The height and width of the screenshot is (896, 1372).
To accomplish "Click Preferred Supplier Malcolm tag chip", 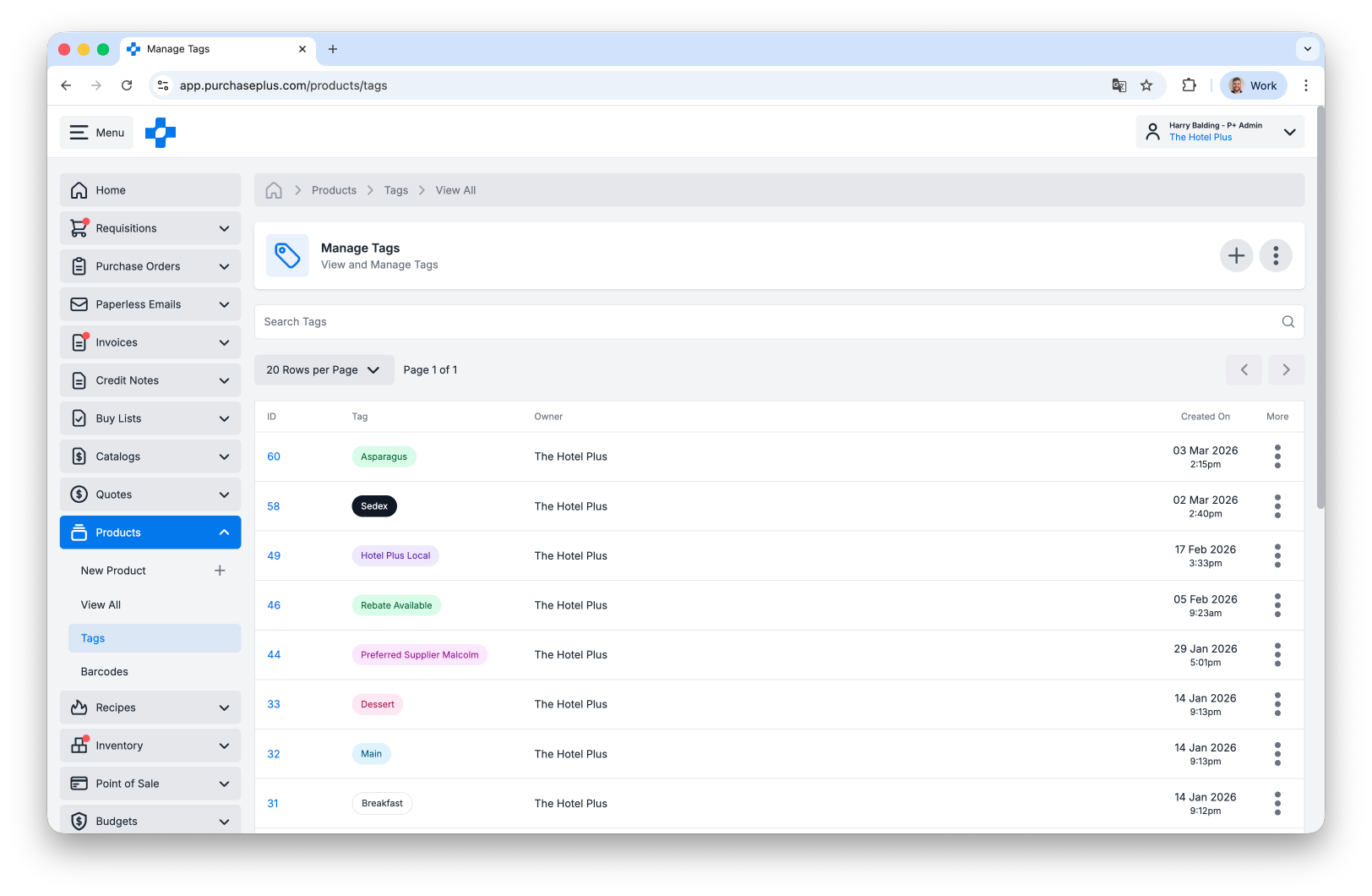I will [x=420, y=654].
